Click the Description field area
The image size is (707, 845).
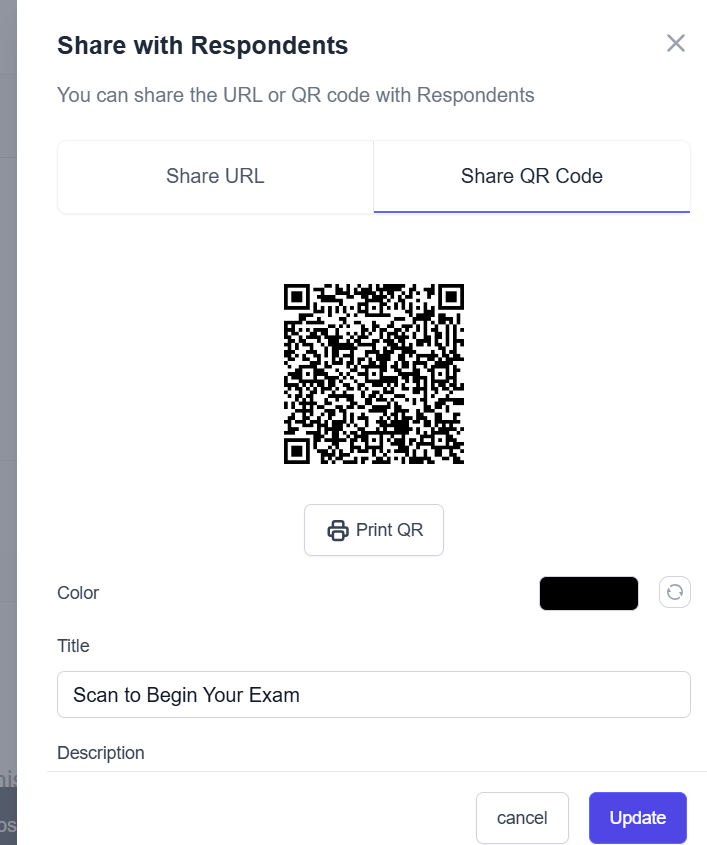point(100,752)
